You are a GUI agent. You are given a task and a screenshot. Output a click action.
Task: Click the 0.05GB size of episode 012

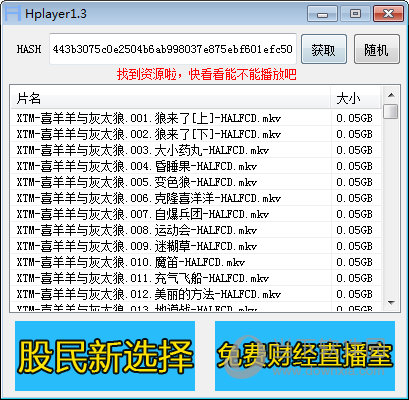(354, 294)
